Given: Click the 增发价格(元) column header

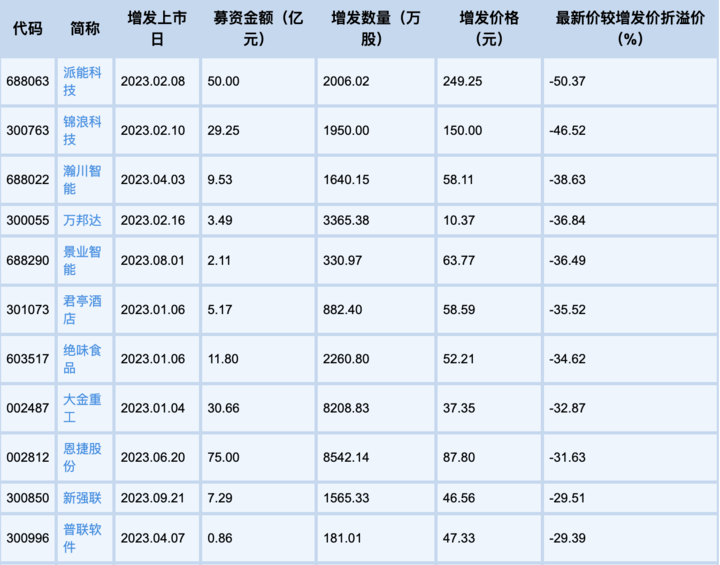Looking at the screenshot, I should (489, 28).
